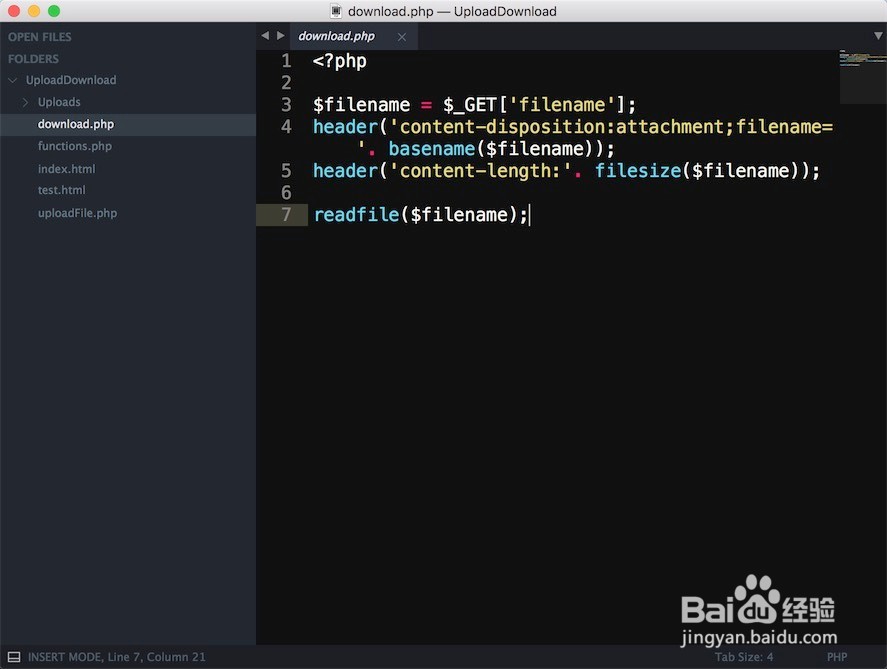
Task: Click Tab Size: 4 to change indentation settings
Action: coord(744,657)
